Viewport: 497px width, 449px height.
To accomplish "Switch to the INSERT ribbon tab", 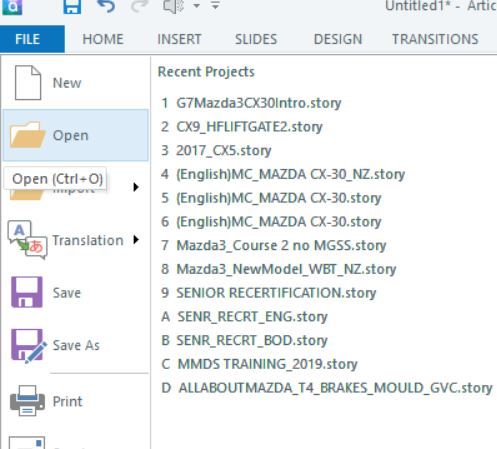I will coord(179,39).
